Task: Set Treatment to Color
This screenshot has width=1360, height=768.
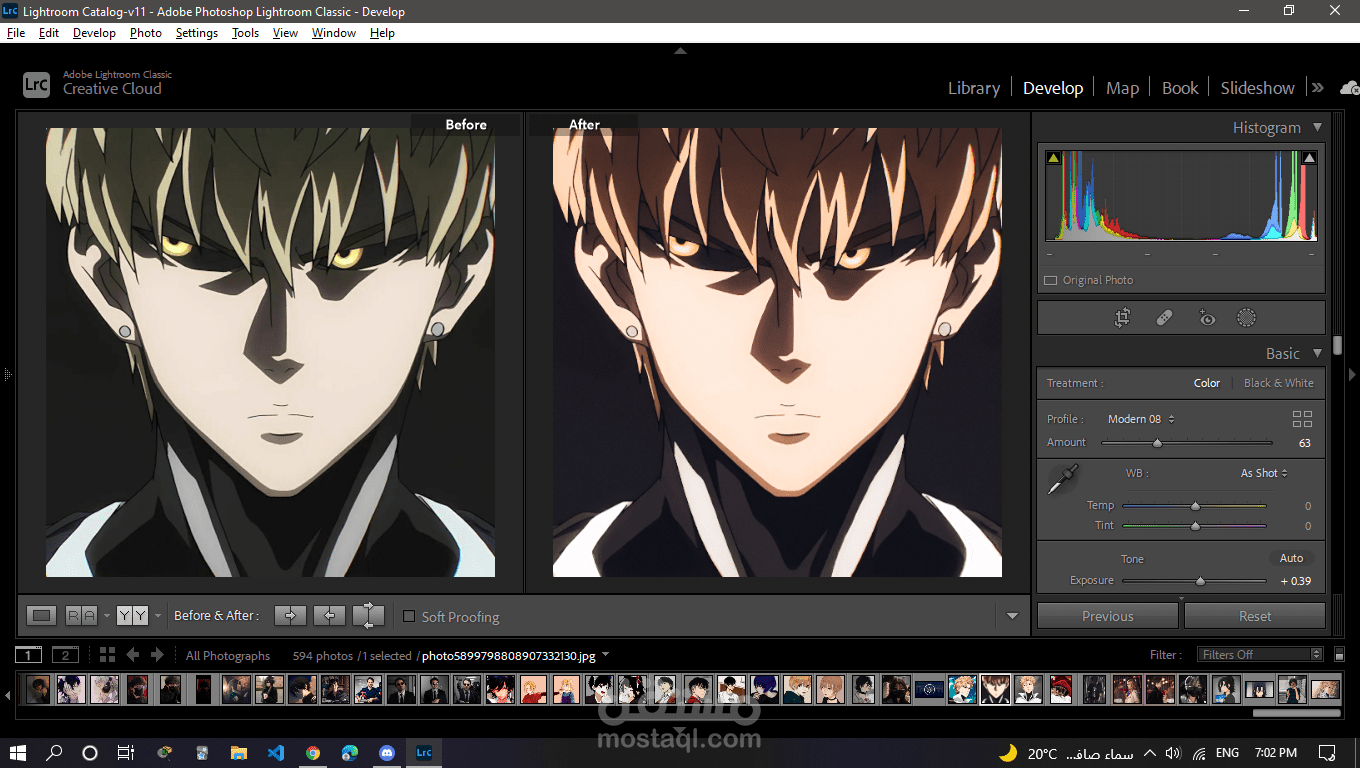Action: point(1207,383)
